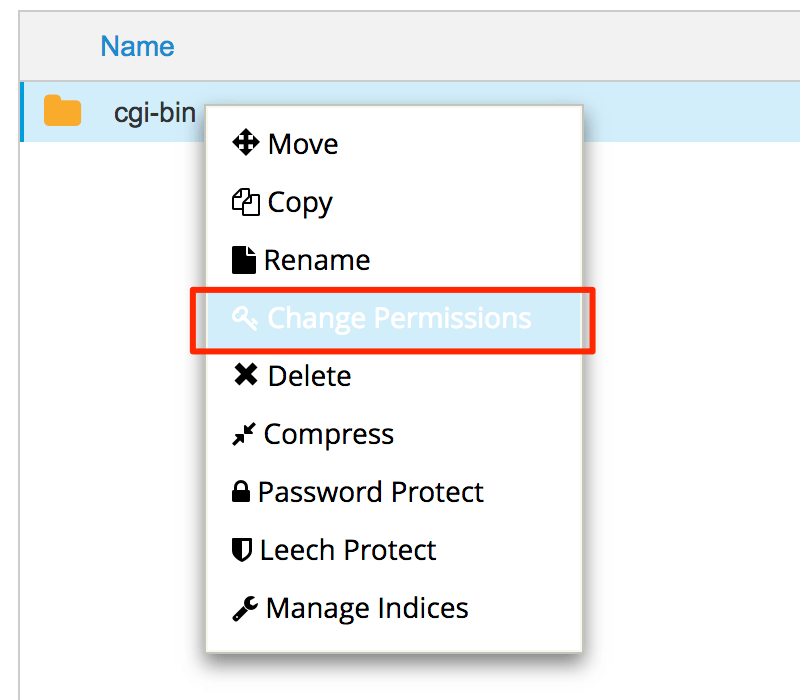Select Copy in the context menu

click(x=300, y=202)
